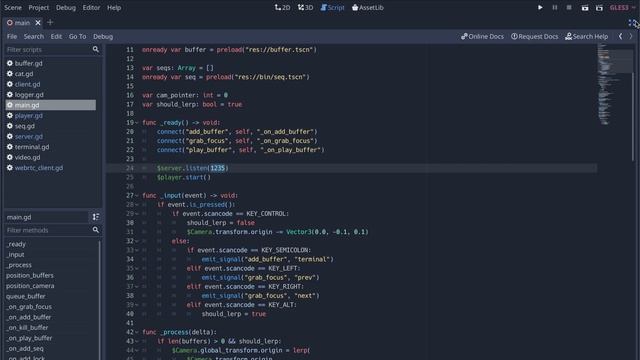This screenshot has height=360, width=640.
Task: Focus the Filter scripts field
Action: click(x=48, y=49)
